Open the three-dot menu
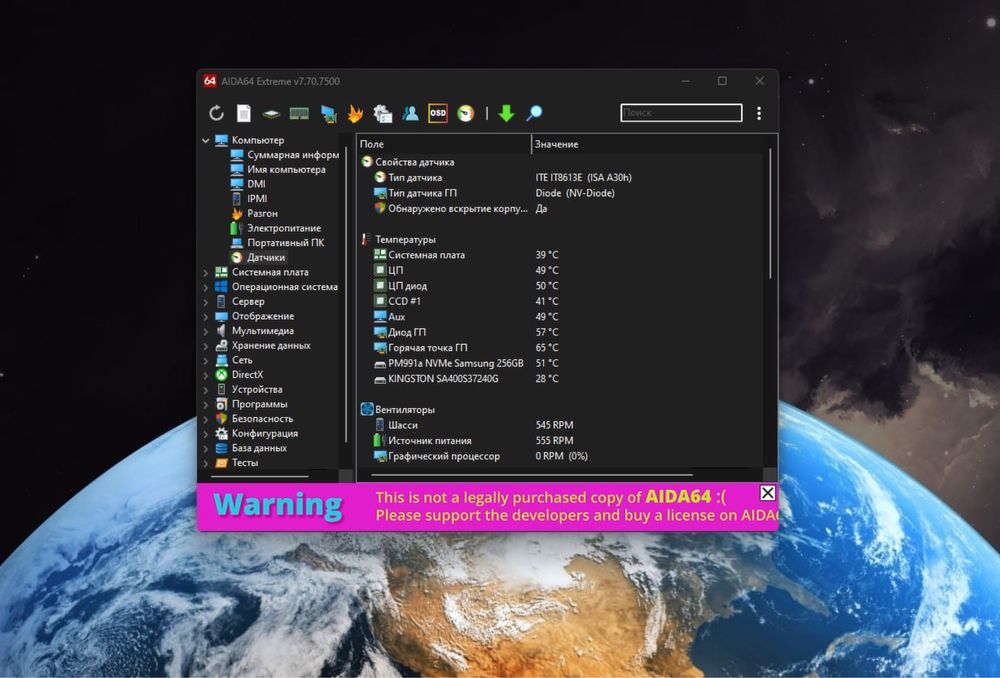Viewport: 1000px width, 678px height. click(x=758, y=114)
